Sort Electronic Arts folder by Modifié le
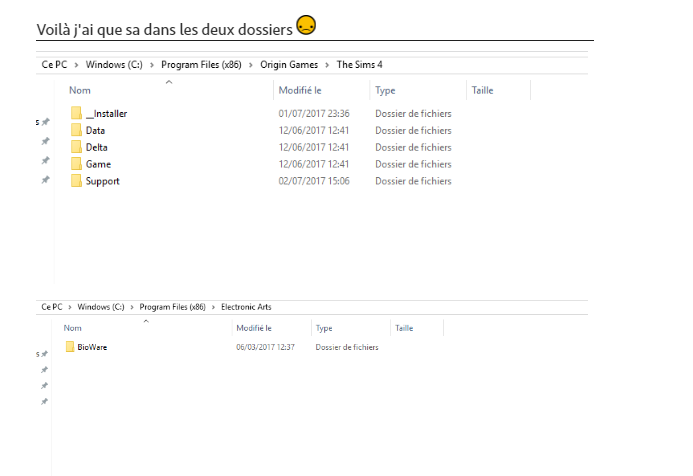Viewport: 693px width, 476px height. [x=254, y=328]
